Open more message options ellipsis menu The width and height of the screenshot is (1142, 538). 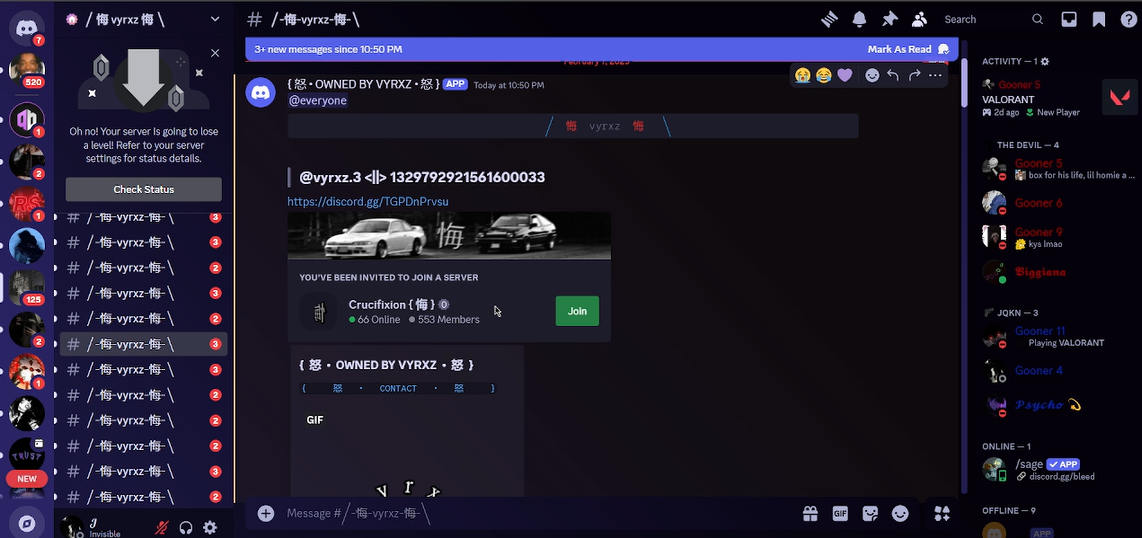pyautogui.click(x=935, y=75)
